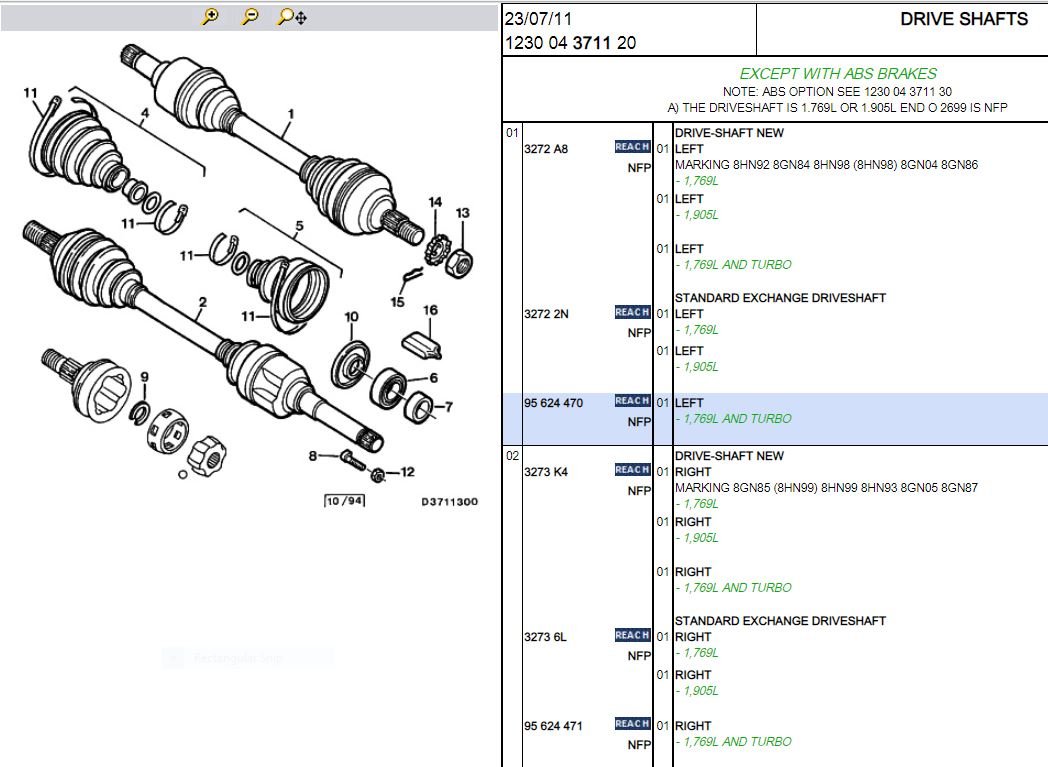Click the DRIVE-SHAFT NEW heading for item 02
This screenshot has height=767, width=1048.
tap(729, 456)
